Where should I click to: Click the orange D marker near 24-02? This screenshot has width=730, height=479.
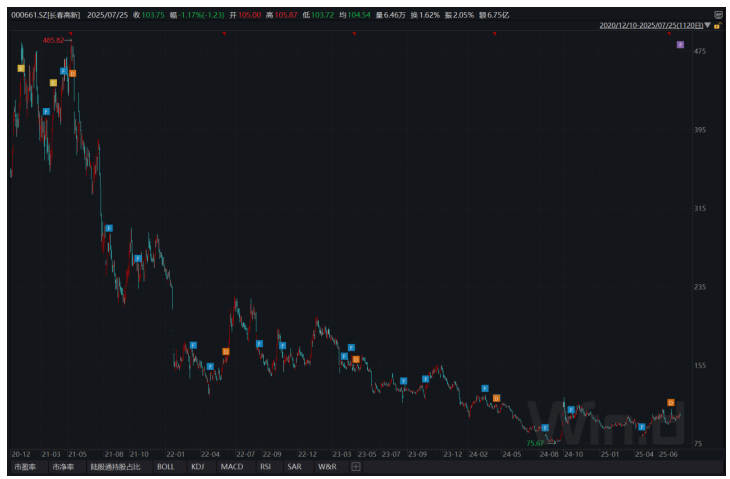tap(496, 397)
